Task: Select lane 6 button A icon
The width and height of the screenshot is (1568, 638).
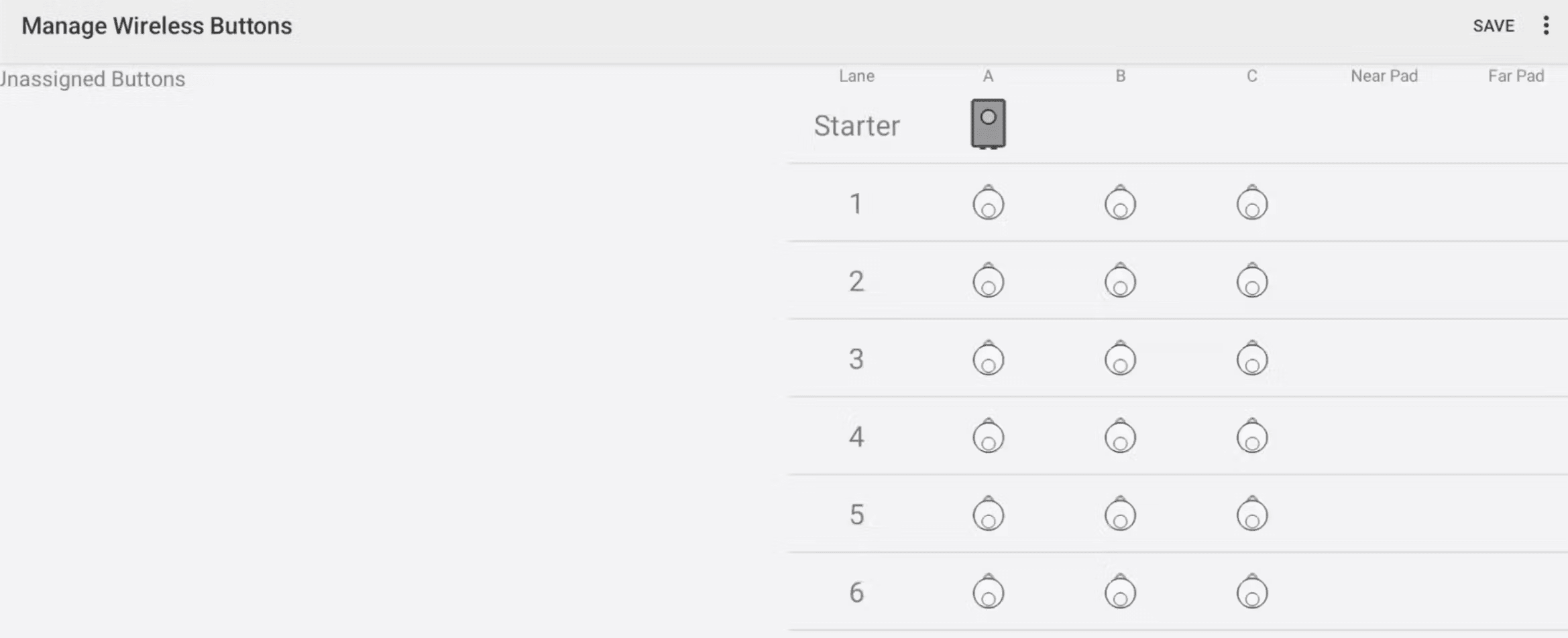Action: (x=988, y=591)
